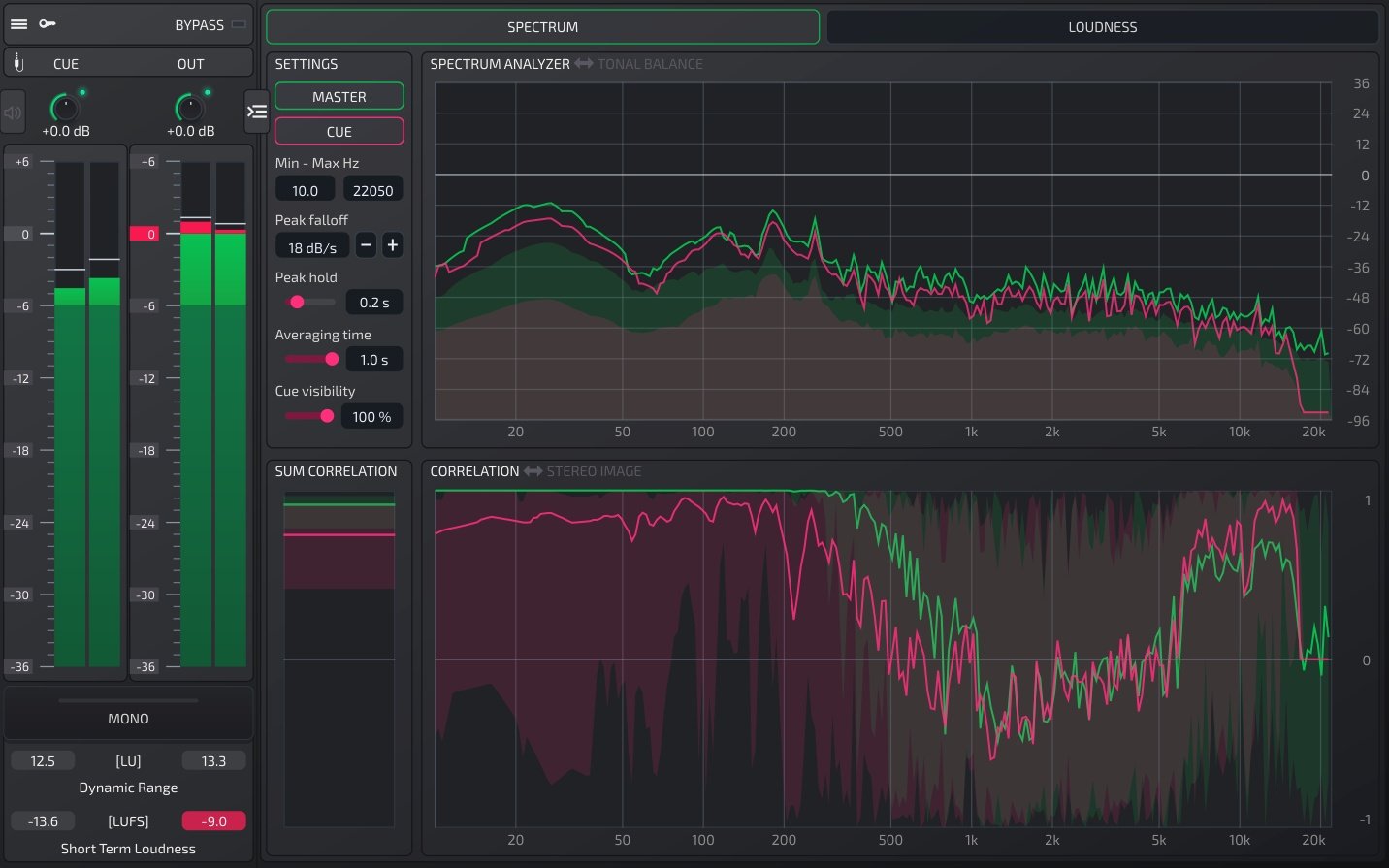Click the license key icon
This screenshot has height=868, width=1389.
47,24
